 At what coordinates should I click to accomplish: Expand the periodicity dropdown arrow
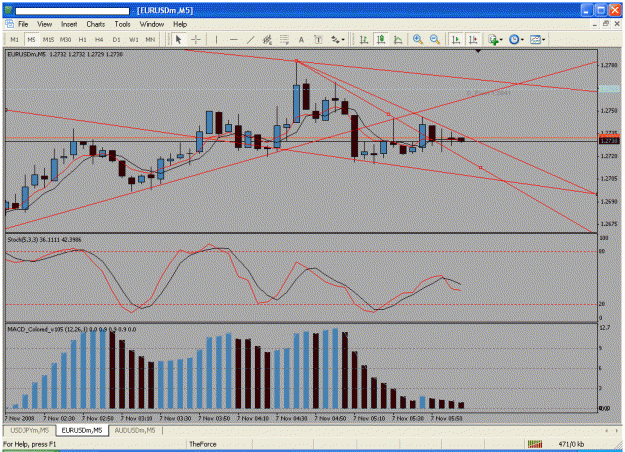[522, 40]
